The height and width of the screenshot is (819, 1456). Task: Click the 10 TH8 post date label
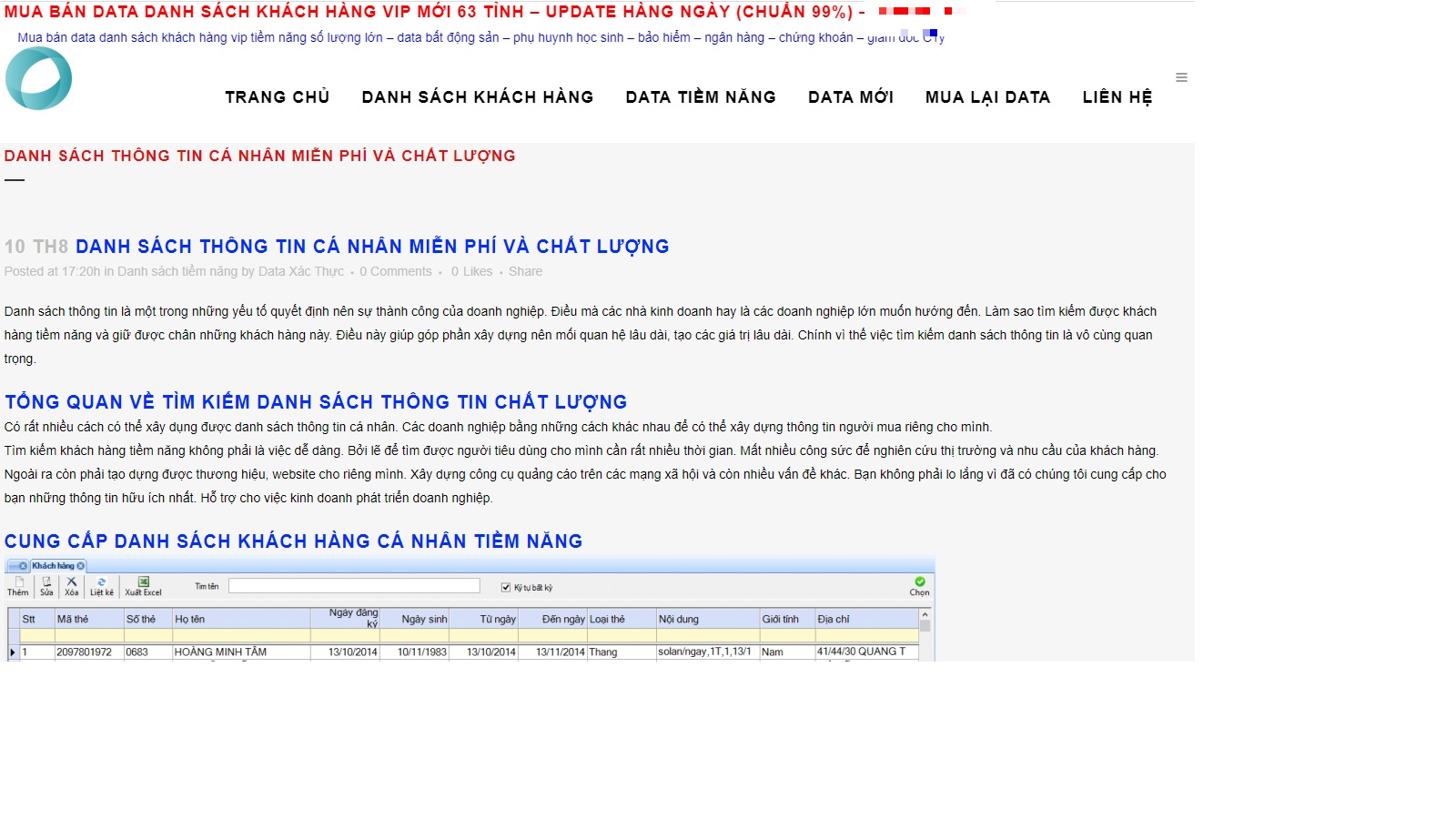[x=36, y=247]
